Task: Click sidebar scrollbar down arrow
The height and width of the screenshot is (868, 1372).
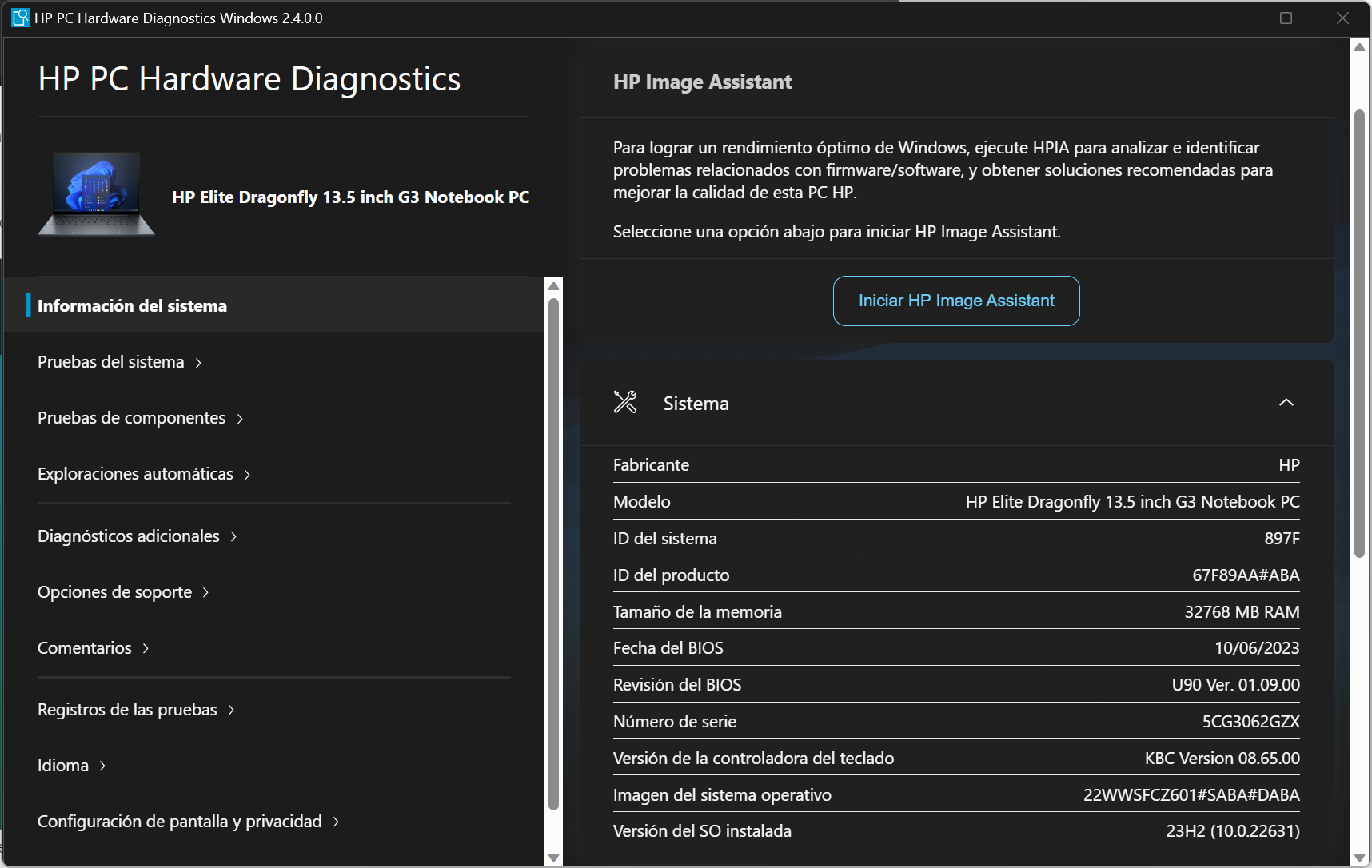Action: coord(553,858)
